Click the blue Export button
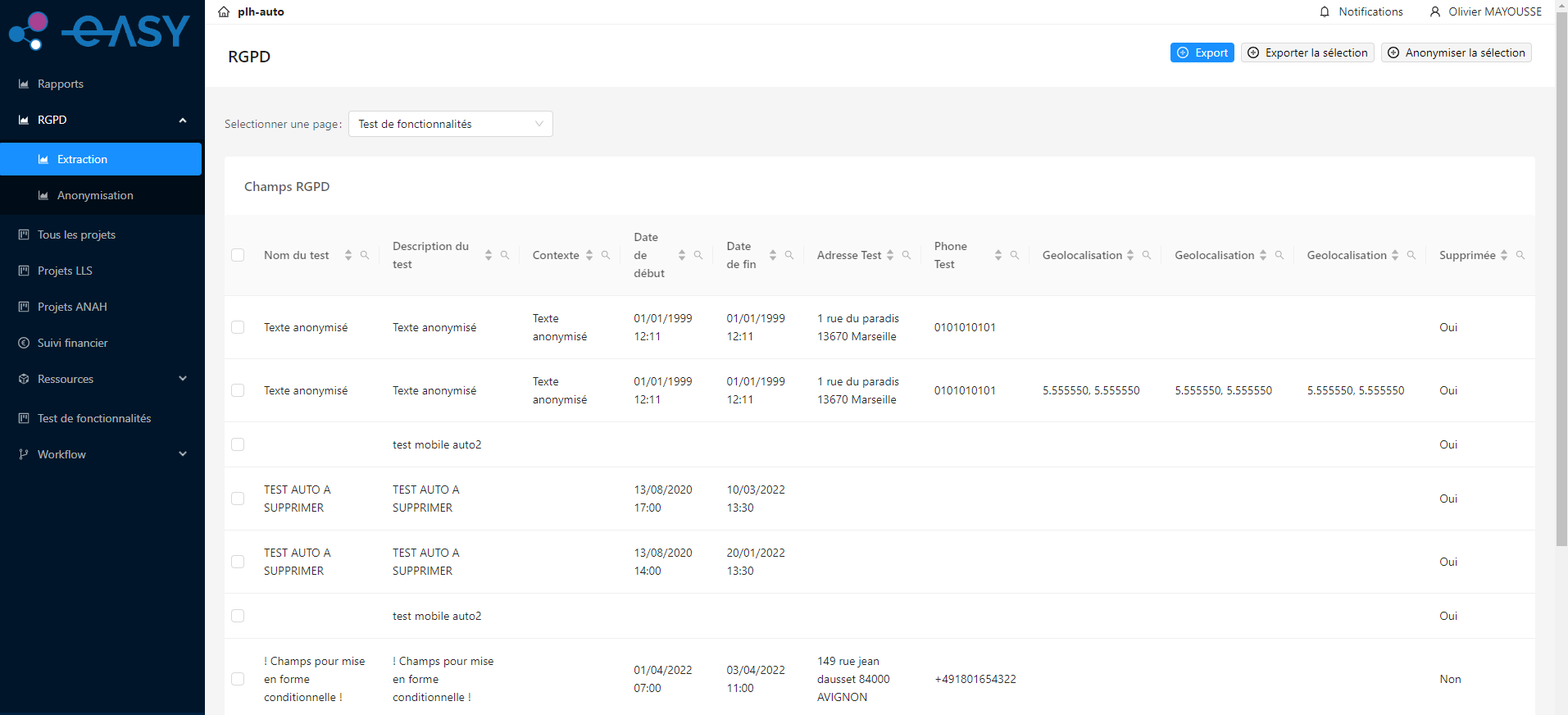1568x715 pixels. coord(1202,52)
